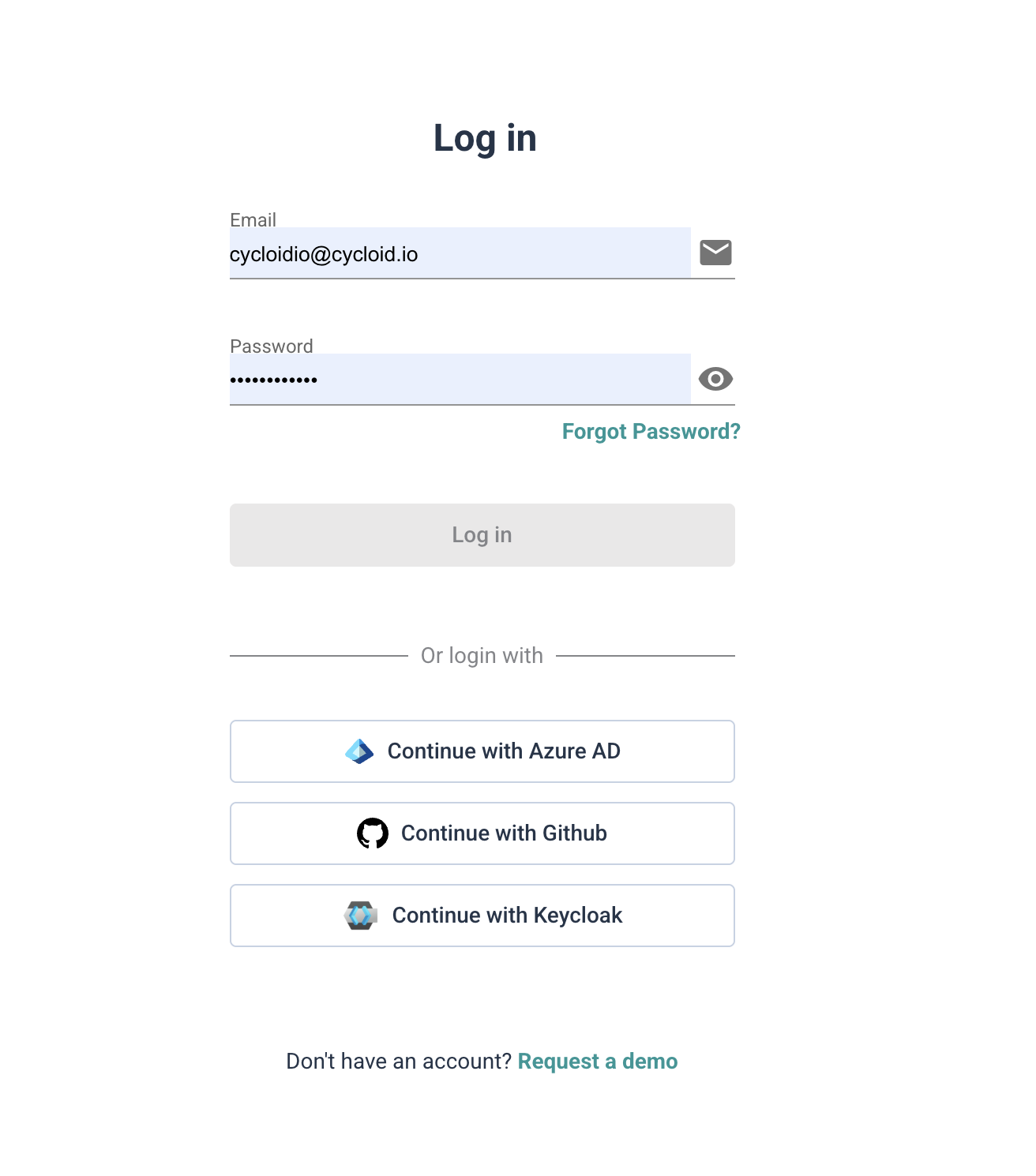
Task: Show password using the eye icon
Action: pyautogui.click(x=715, y=379)
